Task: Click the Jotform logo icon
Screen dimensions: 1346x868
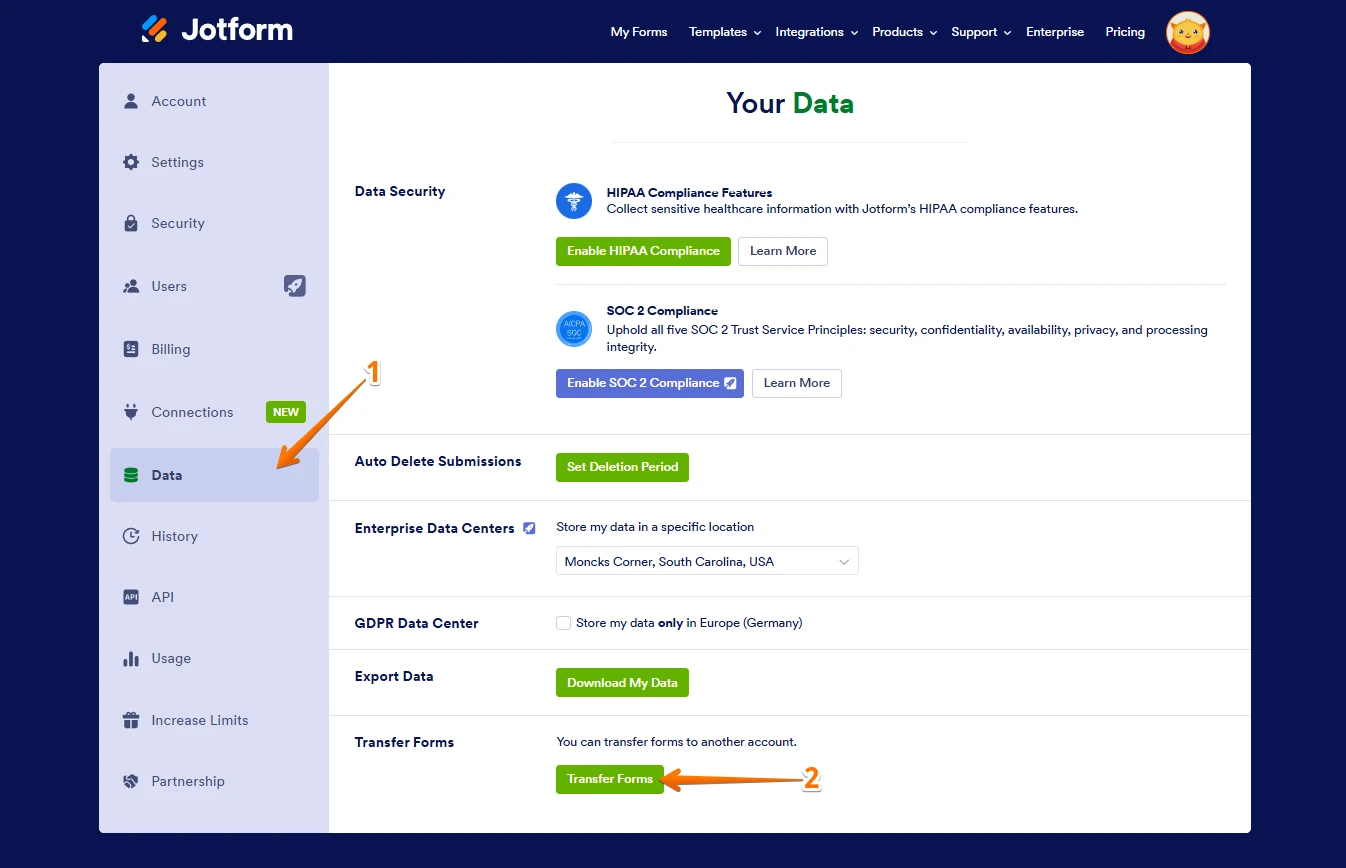Action: [x=155, y=29]
